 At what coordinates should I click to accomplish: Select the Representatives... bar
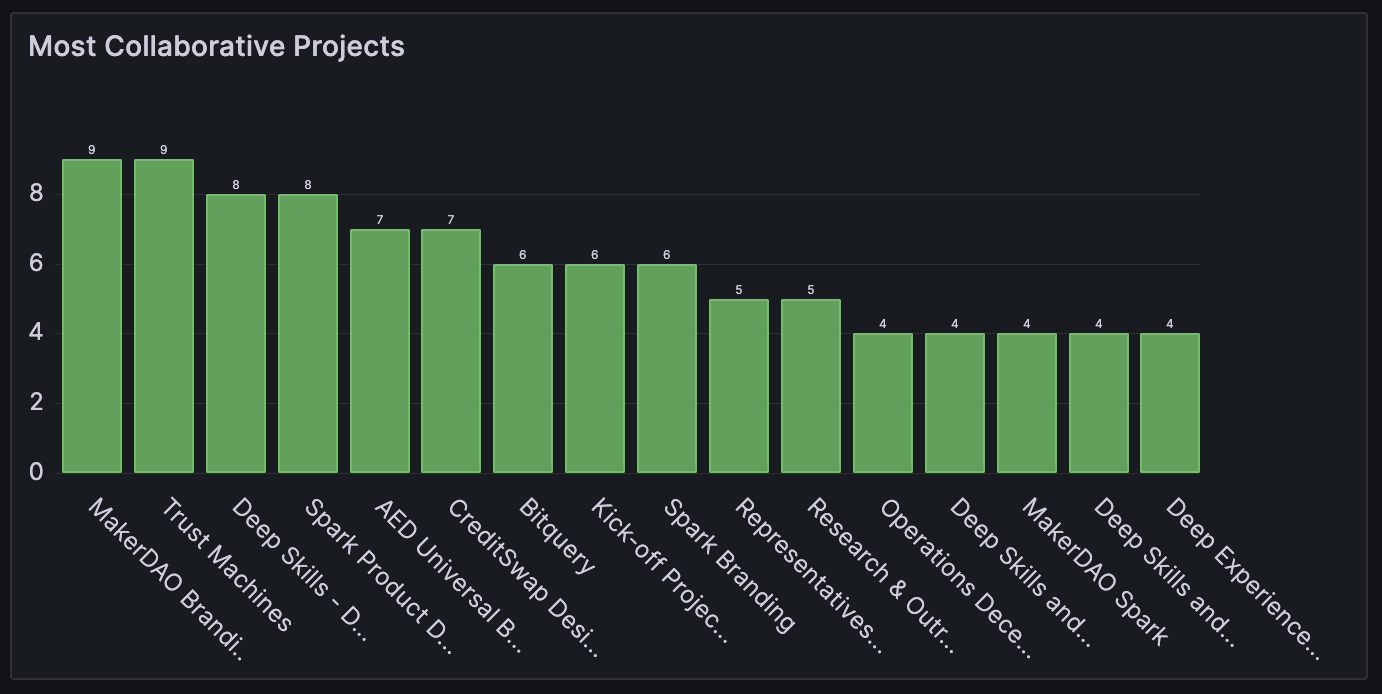click(739, 386)
